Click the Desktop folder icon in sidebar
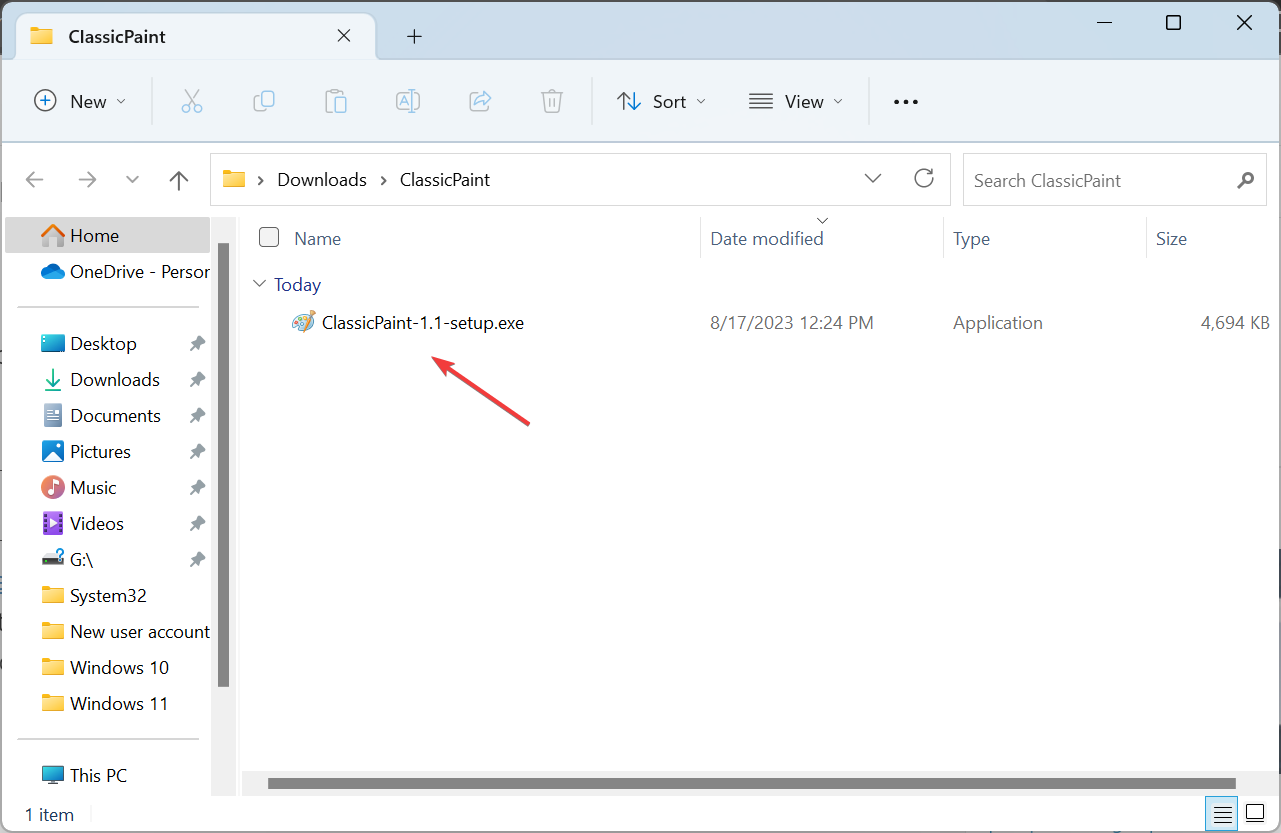 click(x=53, y=343)
